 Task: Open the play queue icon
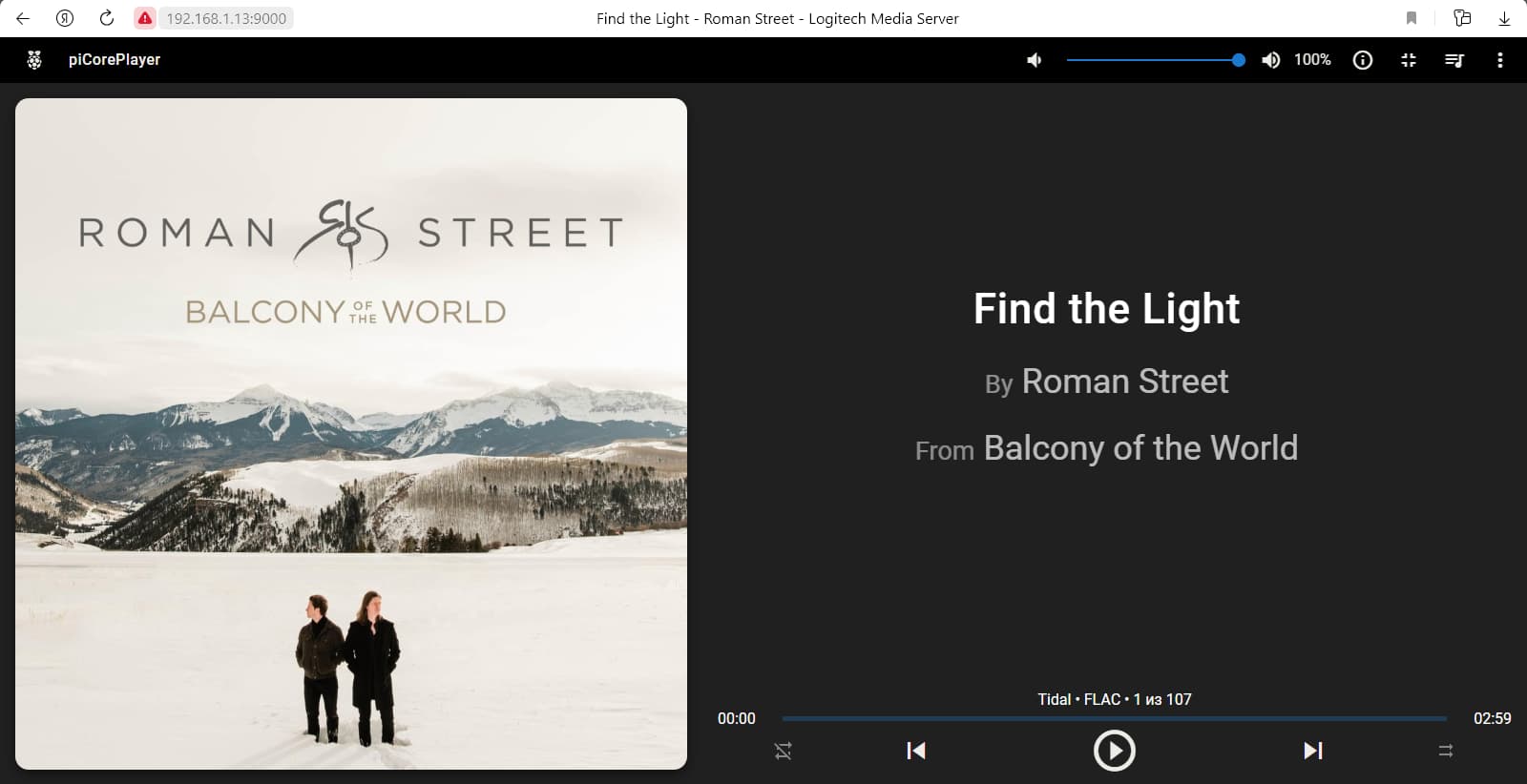[x=1454, y=60]
